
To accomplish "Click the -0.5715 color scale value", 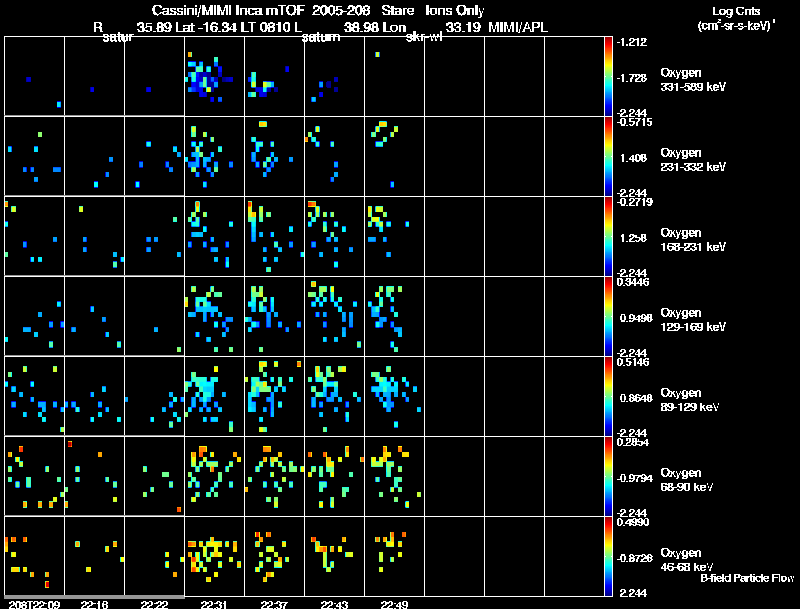I will 633,122.
